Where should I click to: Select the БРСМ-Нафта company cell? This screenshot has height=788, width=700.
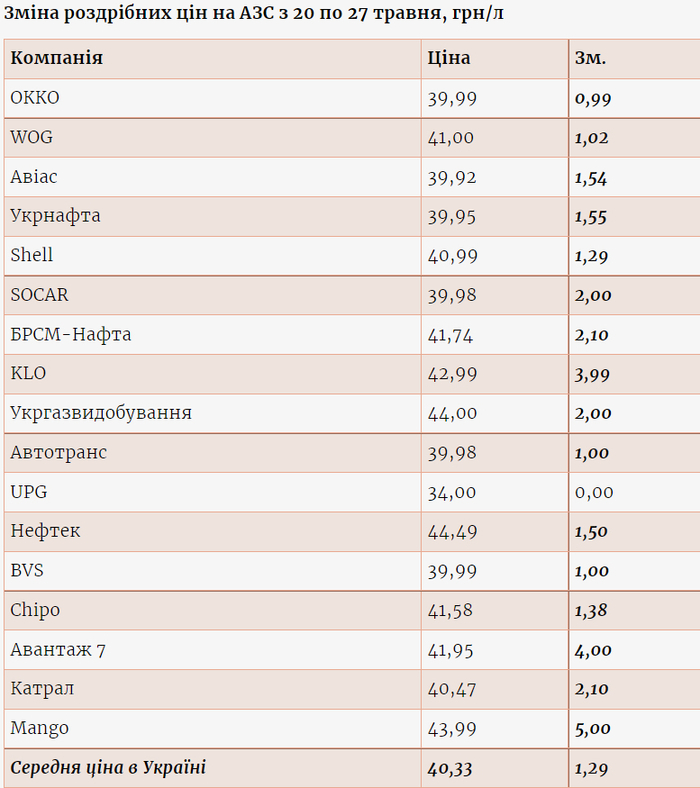pos(71,334)
